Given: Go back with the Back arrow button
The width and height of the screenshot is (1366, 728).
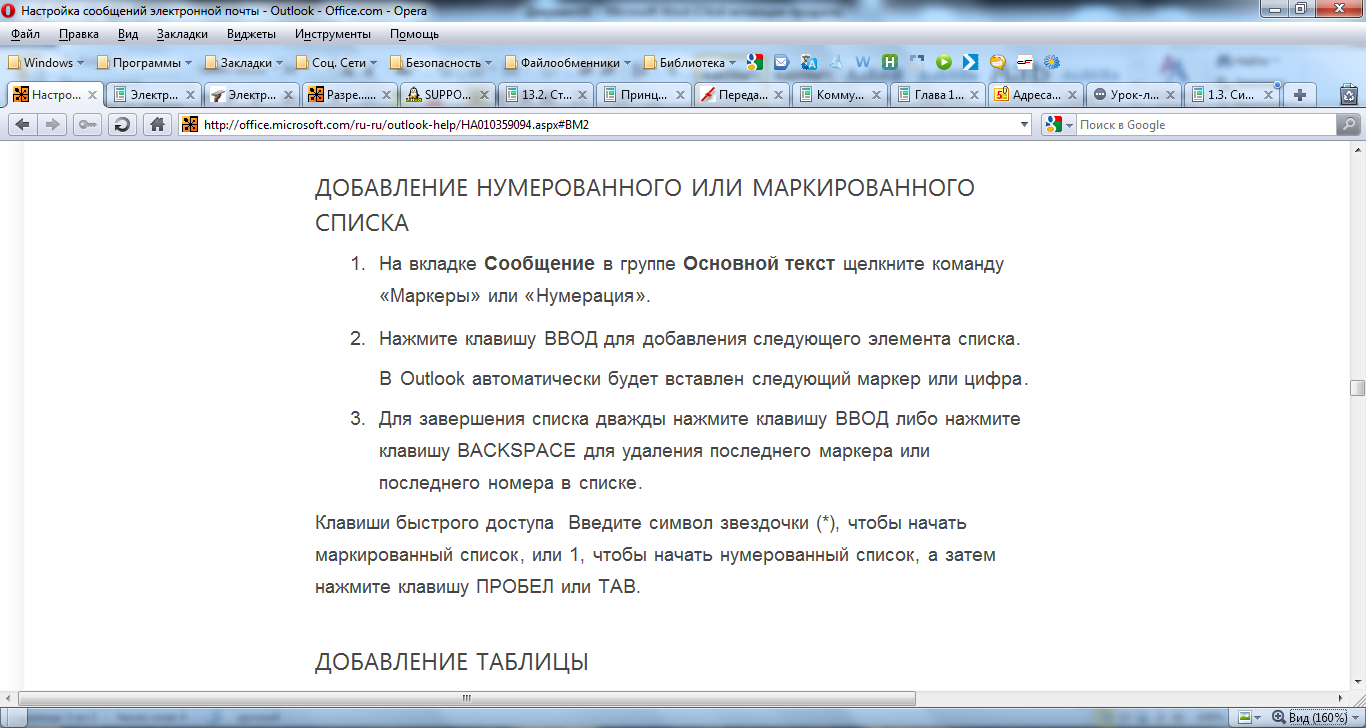Looking at the screenshot, I should tap(22, 125).
